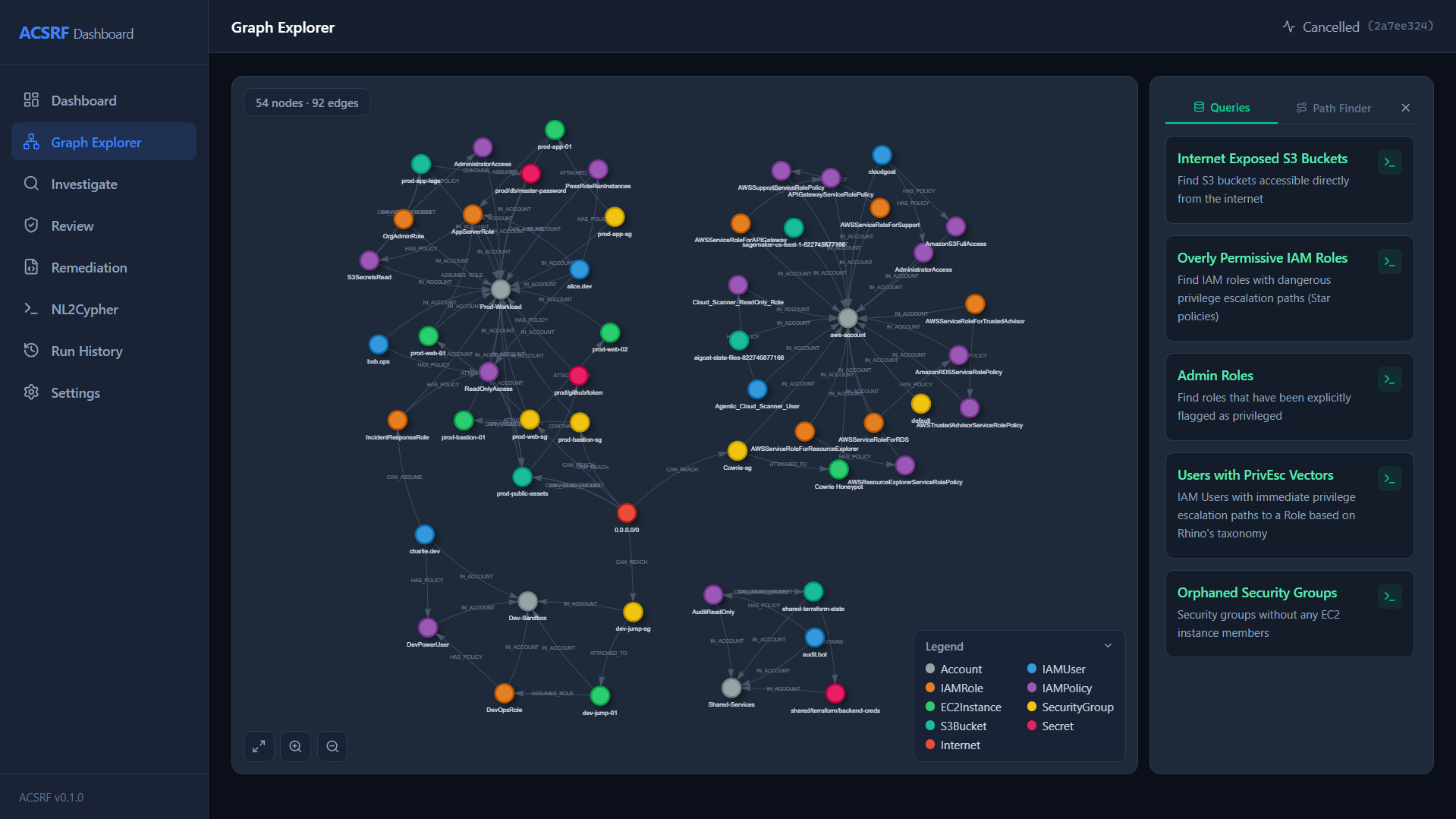
Task: Open the Remediation file icon
Action: (x=31, y=267)
